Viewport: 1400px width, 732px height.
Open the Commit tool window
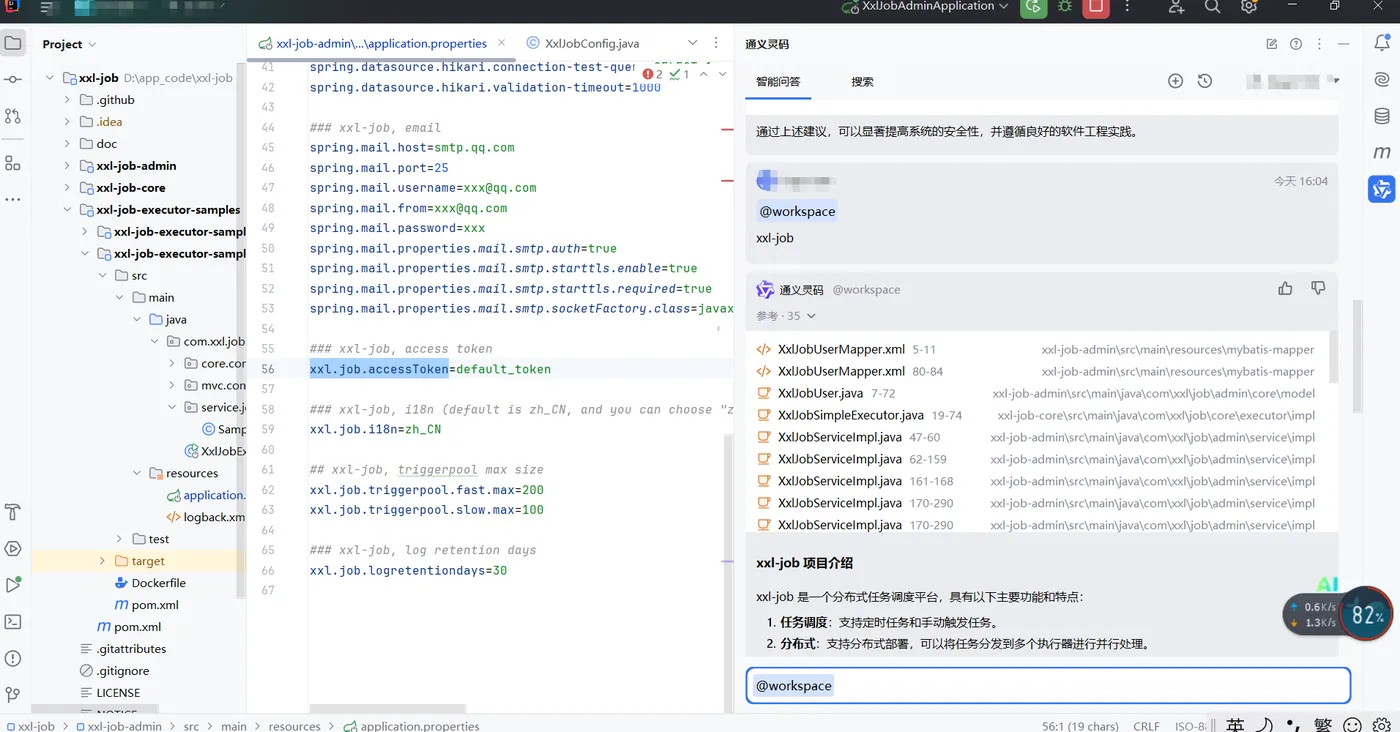(13, 79)
